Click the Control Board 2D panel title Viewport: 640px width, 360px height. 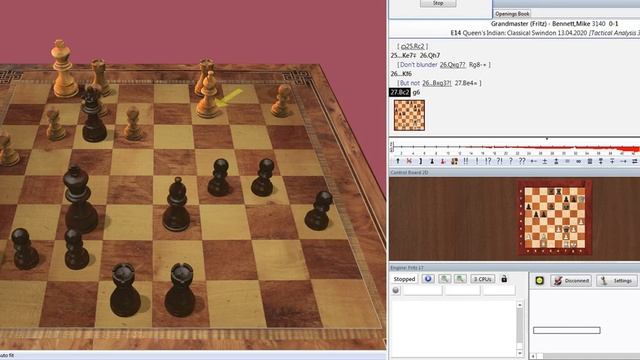point(409,173)
